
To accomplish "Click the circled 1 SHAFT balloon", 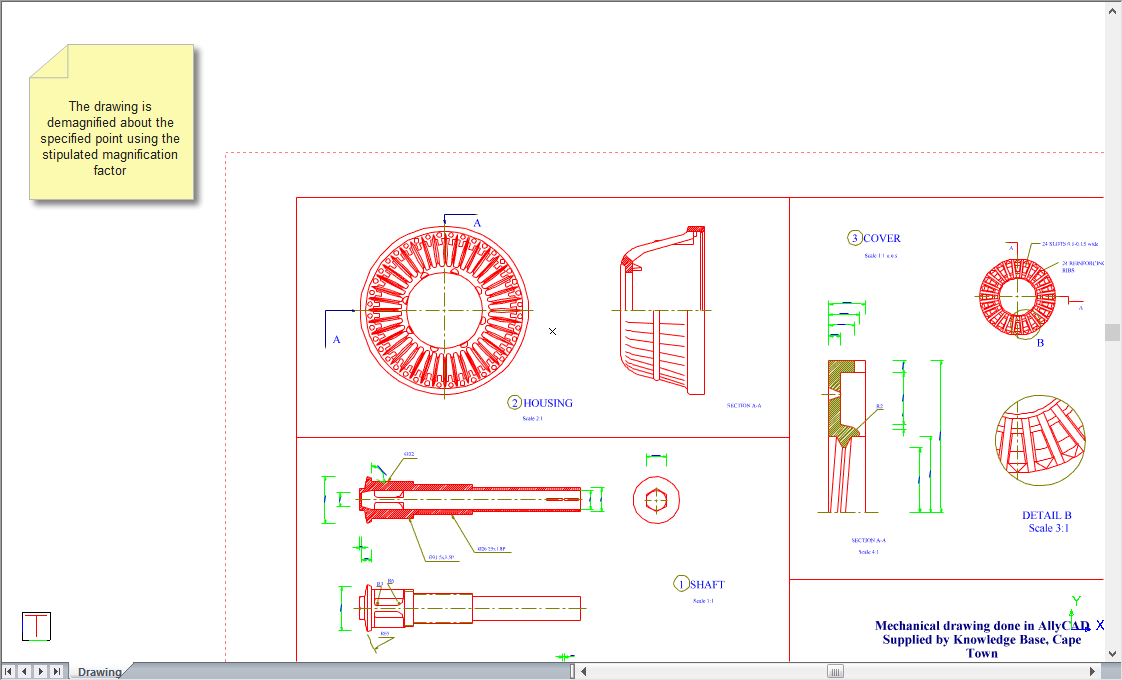I will click(682, 584).
